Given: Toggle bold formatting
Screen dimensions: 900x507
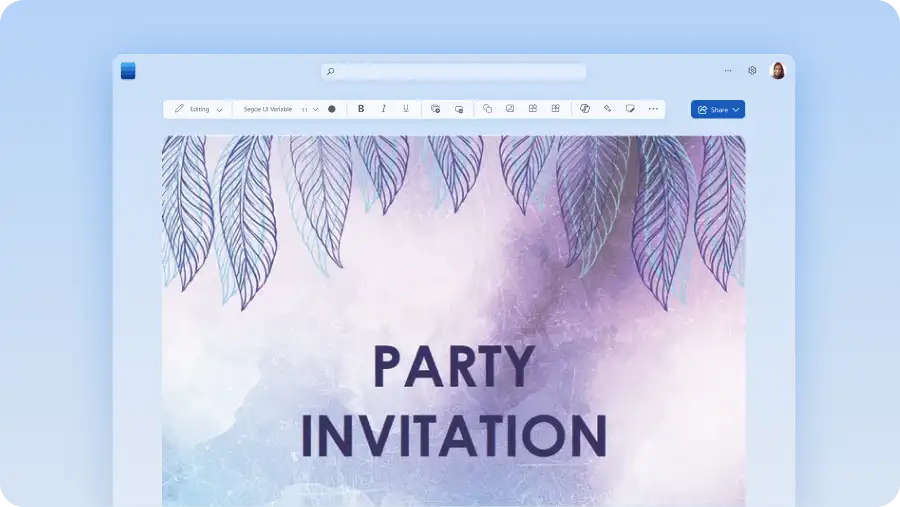Looking at the screenshot, I should pos(361,109).
